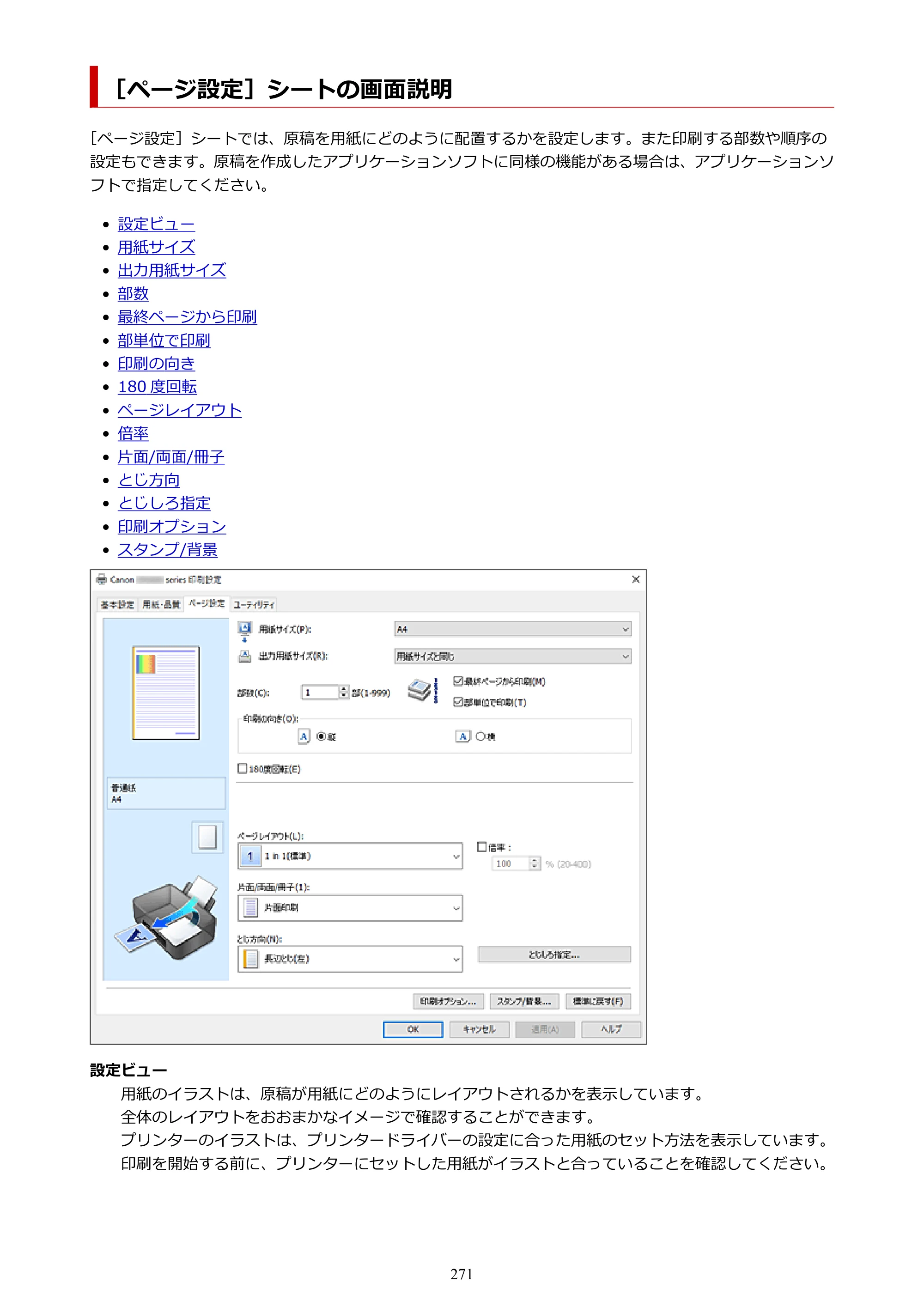Open 180 度回転 link
The width and height of the screenshot is (924, 1307).
(x=157, y=387)
